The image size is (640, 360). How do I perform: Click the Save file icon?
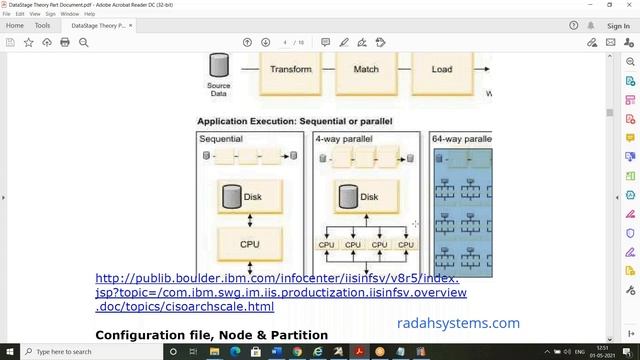[x=10, y=42]
